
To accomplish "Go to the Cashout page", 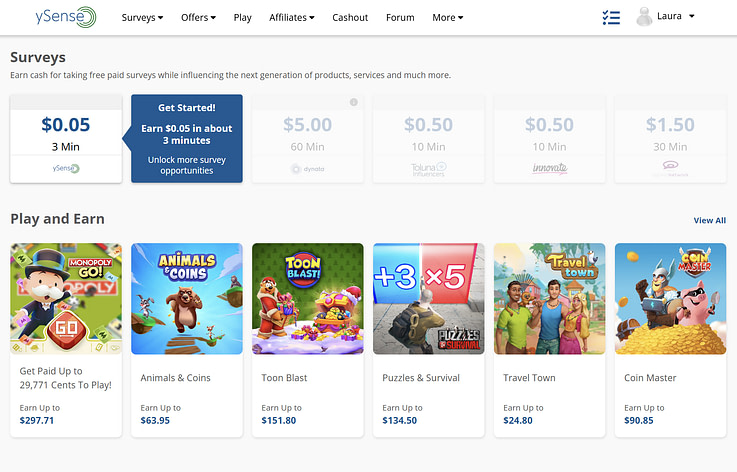I will 350,17.
